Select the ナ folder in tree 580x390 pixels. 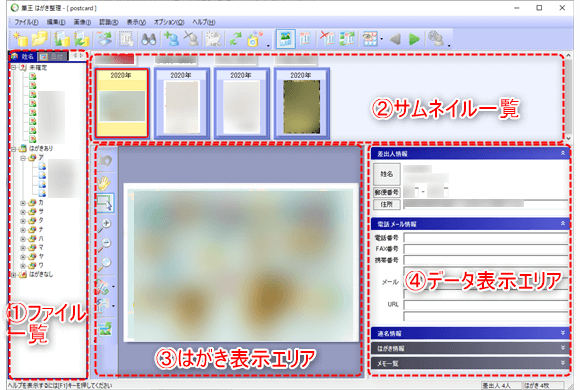36,230
